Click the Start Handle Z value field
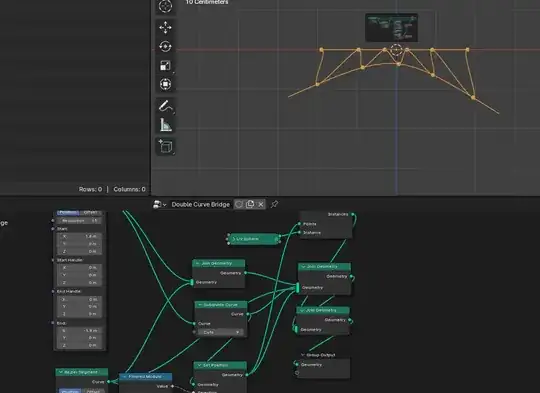This screenshot has width=540, height=393. coord(79,283)
